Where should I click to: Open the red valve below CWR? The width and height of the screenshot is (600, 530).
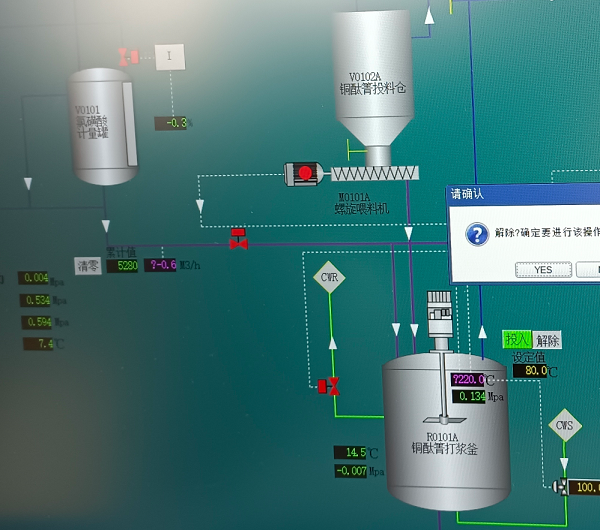click(328, 385)
